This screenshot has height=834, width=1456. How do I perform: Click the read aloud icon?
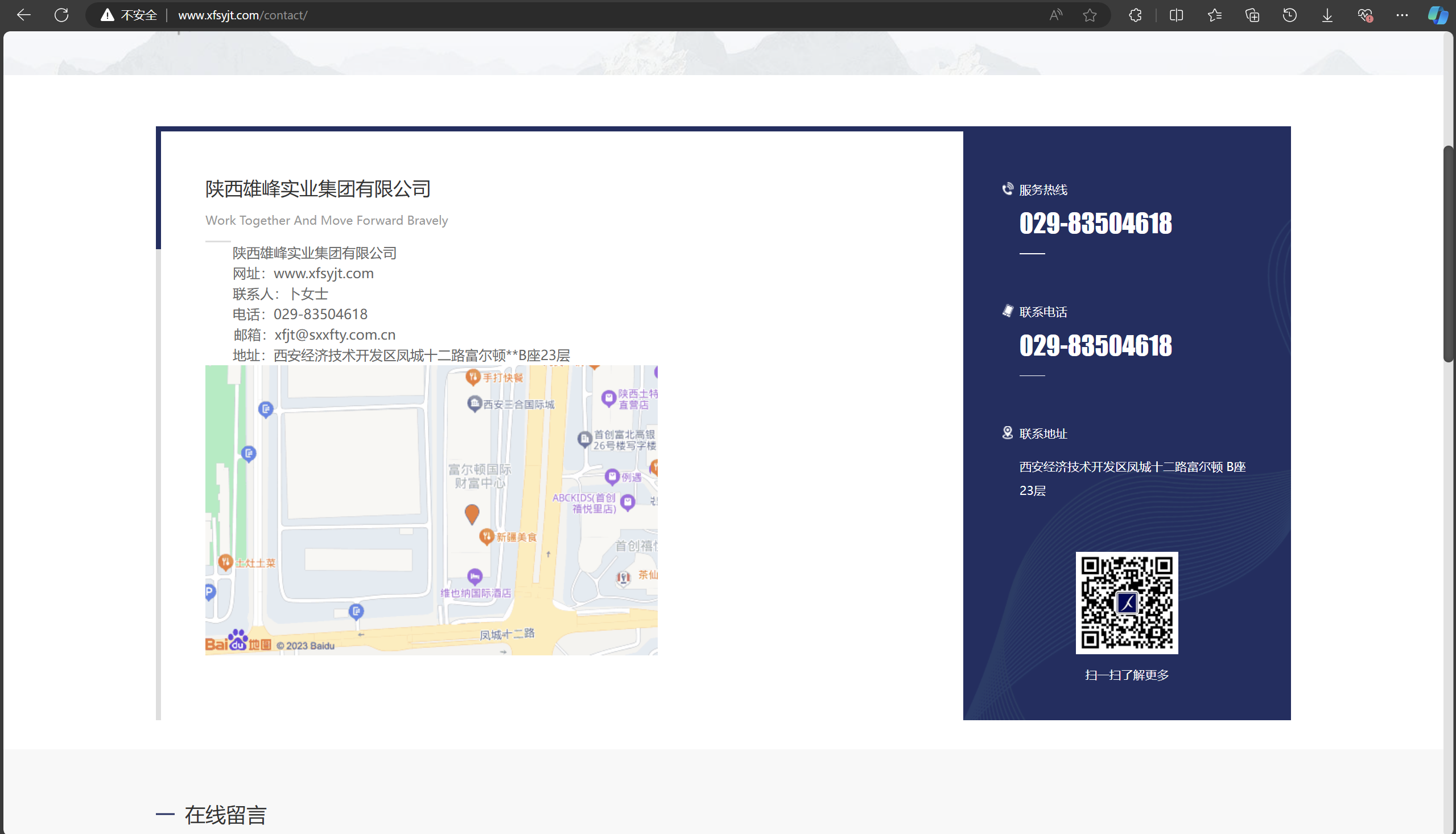1055,15
